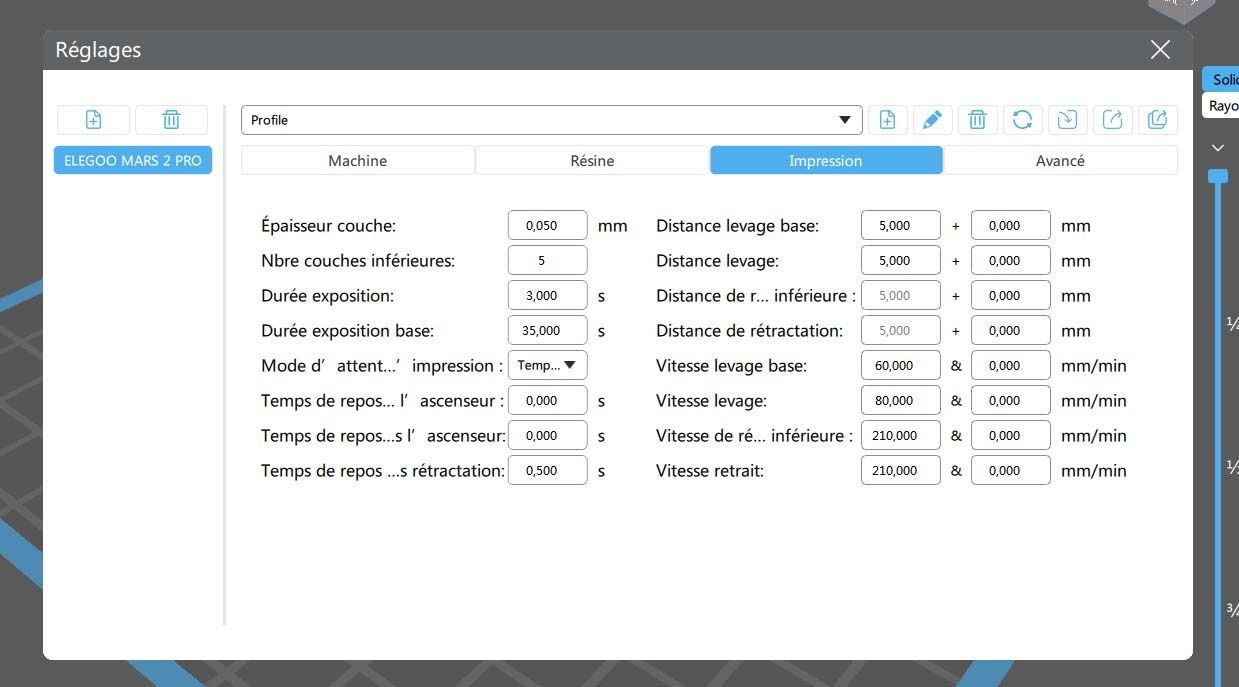
Task: Open the Résine tab
Action: coord(592,160)
